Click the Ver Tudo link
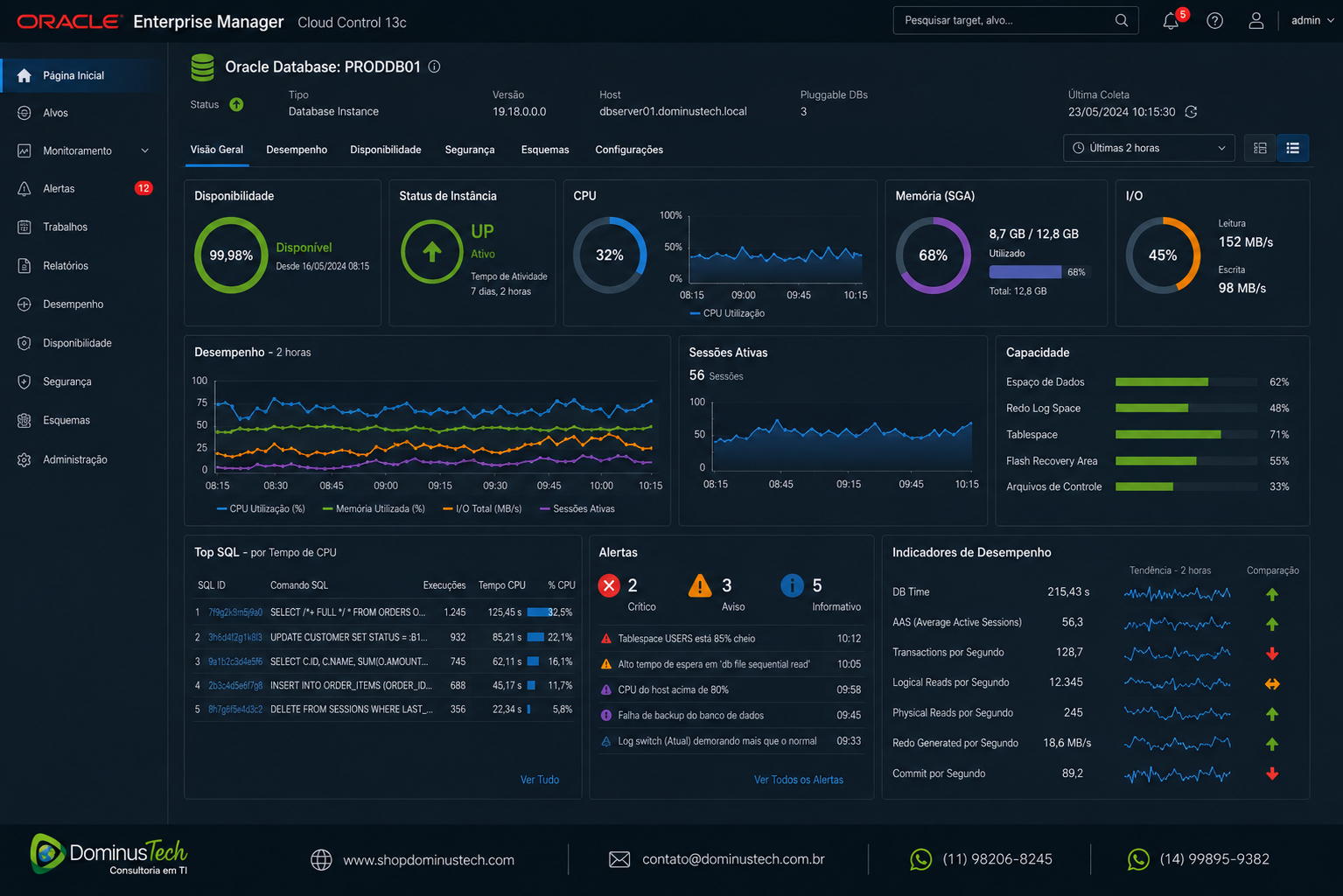Screen dimensions: 1343x896 540,780
